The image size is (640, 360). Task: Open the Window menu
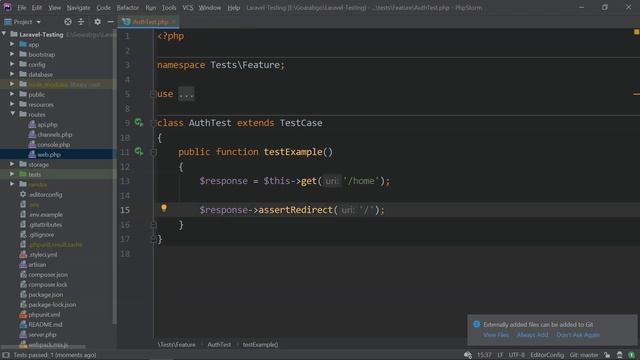click(210, 7)
